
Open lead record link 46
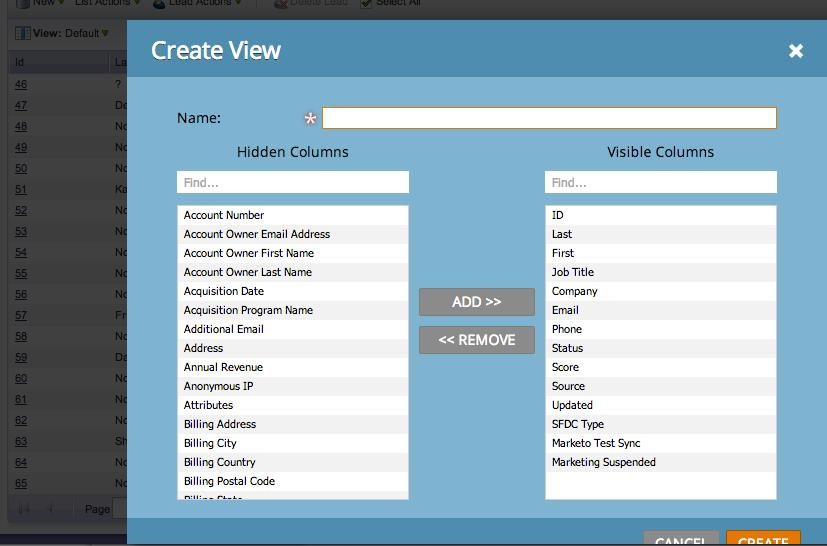pos(21,84)
